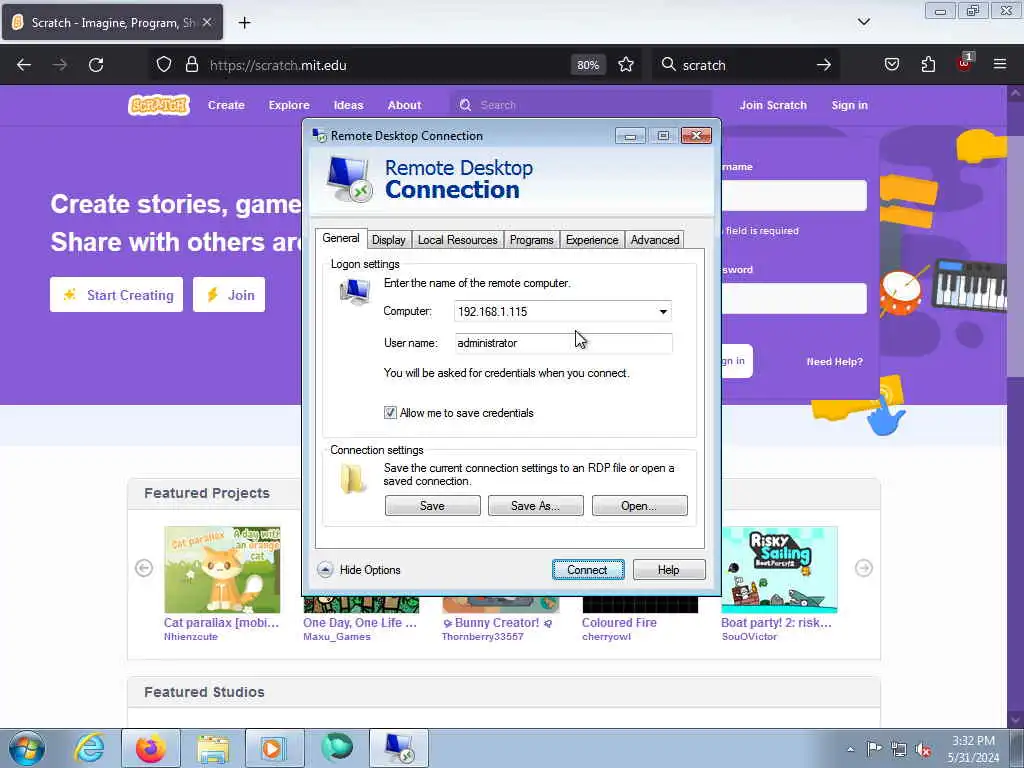Switch to the Display tab
Screen dimensions: 1024x768
coord(389,240)
